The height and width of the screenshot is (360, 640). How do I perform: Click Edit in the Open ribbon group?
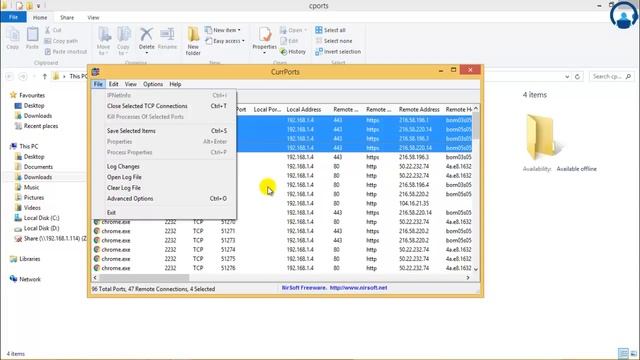(289, 41)
